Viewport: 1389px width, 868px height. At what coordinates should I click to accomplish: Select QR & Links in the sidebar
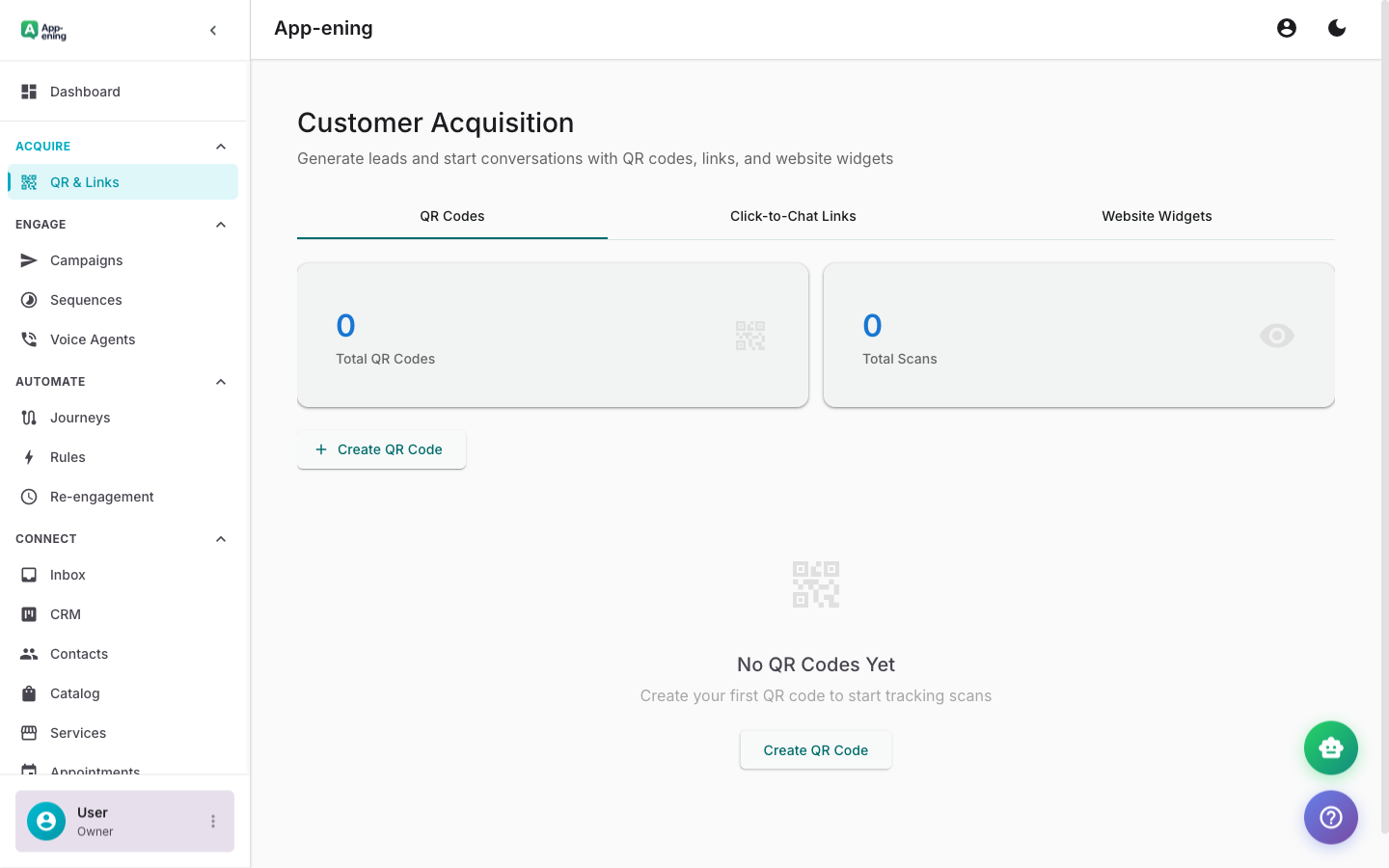pos(87,181)
